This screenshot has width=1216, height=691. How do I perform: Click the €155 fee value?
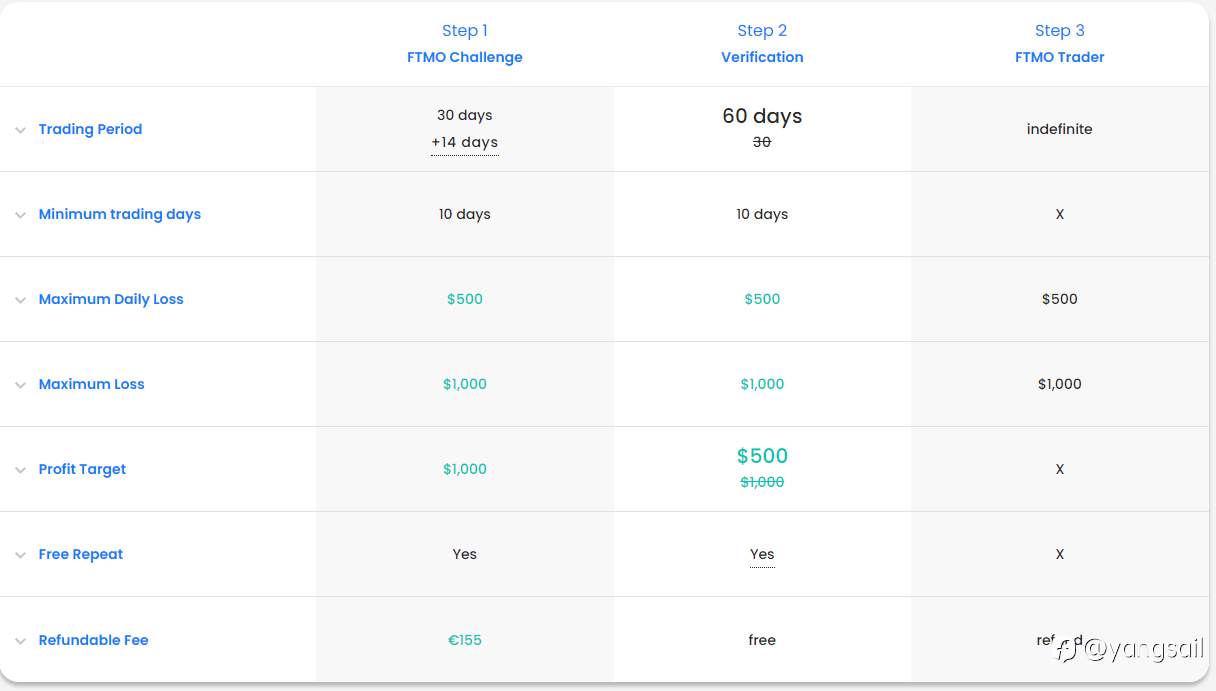[x=465, y=640]
